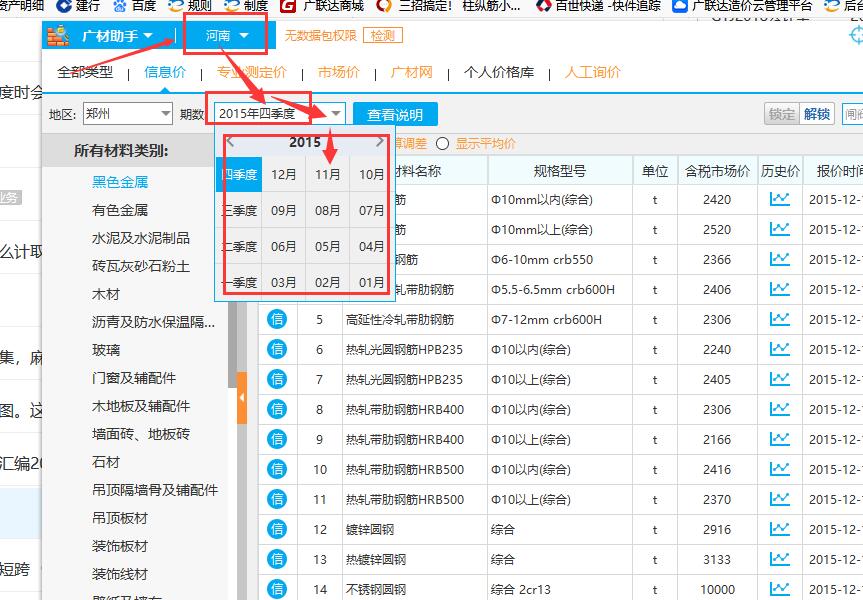863x600 pixels.
Task: Click the 解锁 button
Action: [817, 114]
